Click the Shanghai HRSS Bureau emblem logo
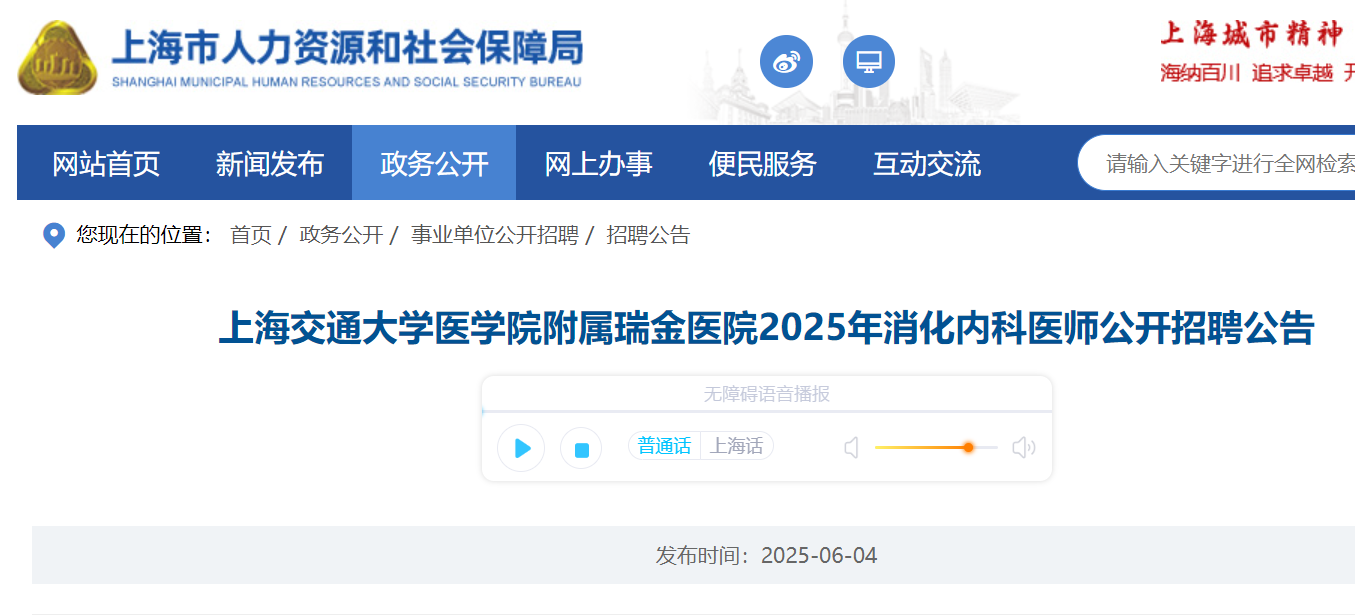The height and width of the screenshot is (615, 1355). (x=58, y=59)
